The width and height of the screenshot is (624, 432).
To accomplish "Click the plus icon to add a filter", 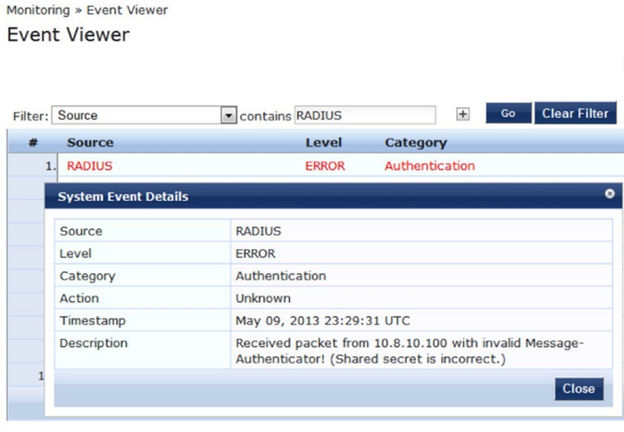I will (463, 114).
